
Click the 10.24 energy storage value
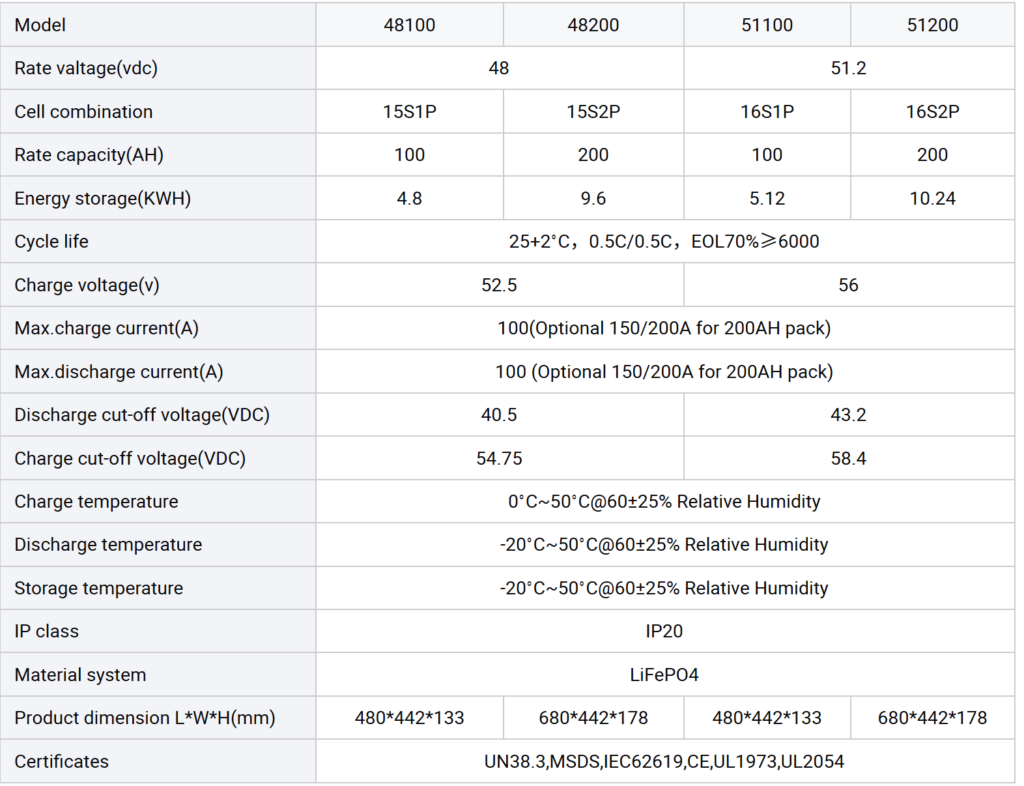coord(932,198)
